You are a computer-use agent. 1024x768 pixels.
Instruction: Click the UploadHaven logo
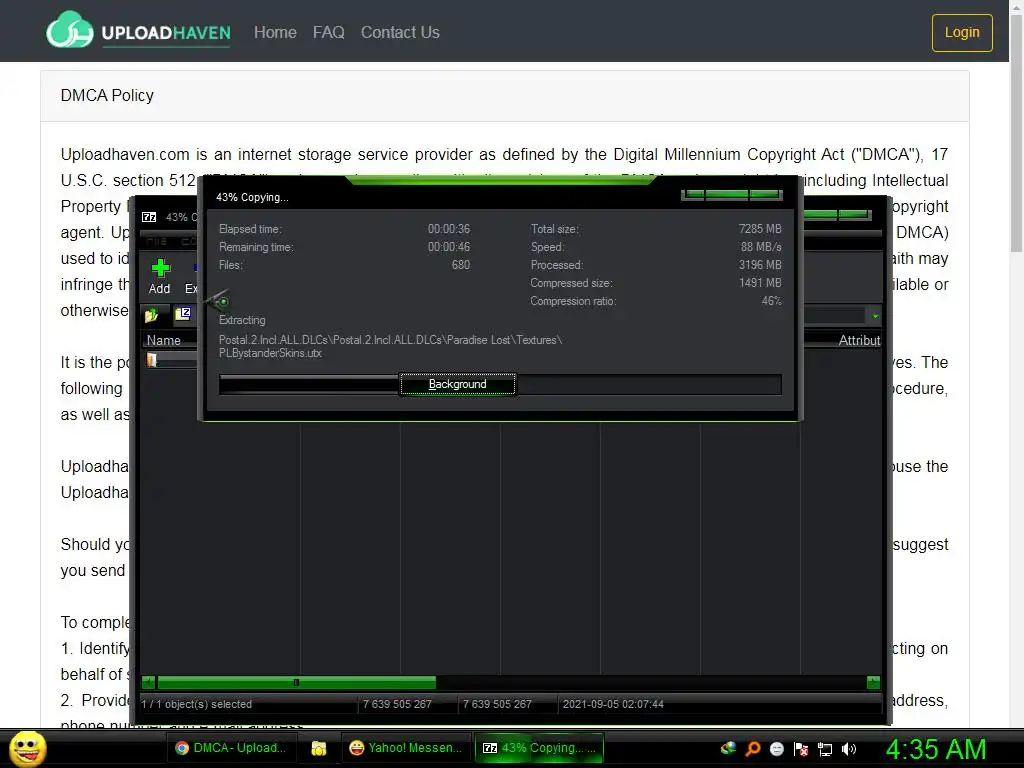[138, 31]
